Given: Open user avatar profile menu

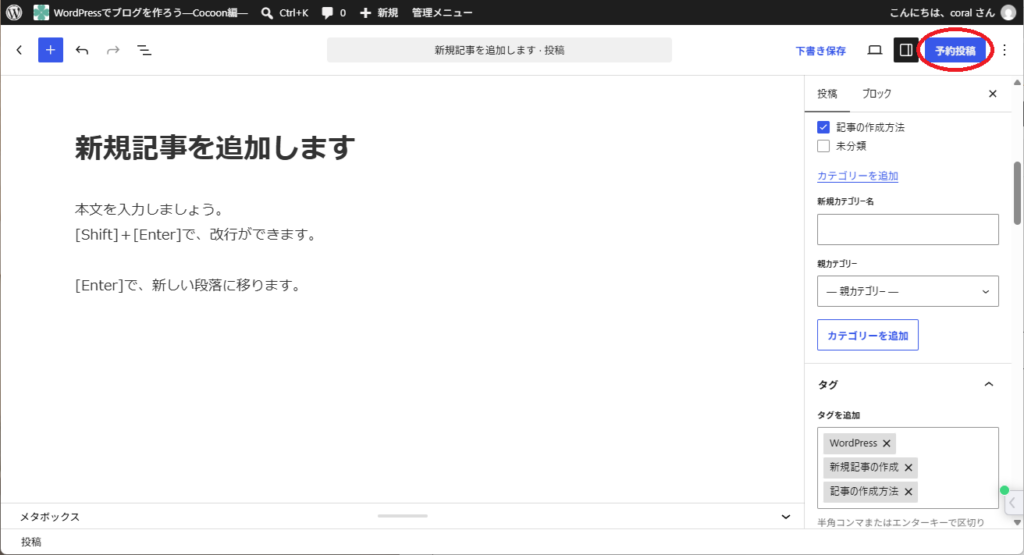Looking at the screenshot, I should [1008, 12].
